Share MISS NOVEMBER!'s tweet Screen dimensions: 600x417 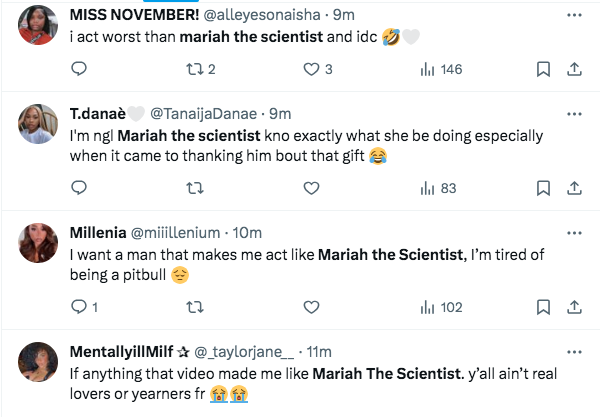click(574, 69)
